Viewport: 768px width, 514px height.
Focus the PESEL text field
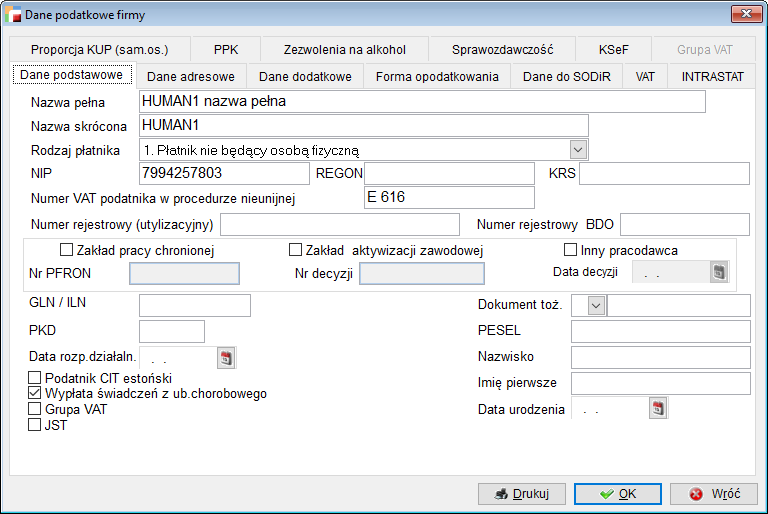[660, 331]
